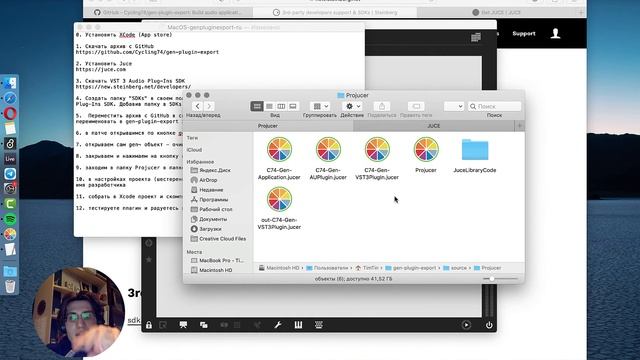640x360 pixels.
Task: Switch to the JUCE tab in Finder
Action: tap(434, 126)
